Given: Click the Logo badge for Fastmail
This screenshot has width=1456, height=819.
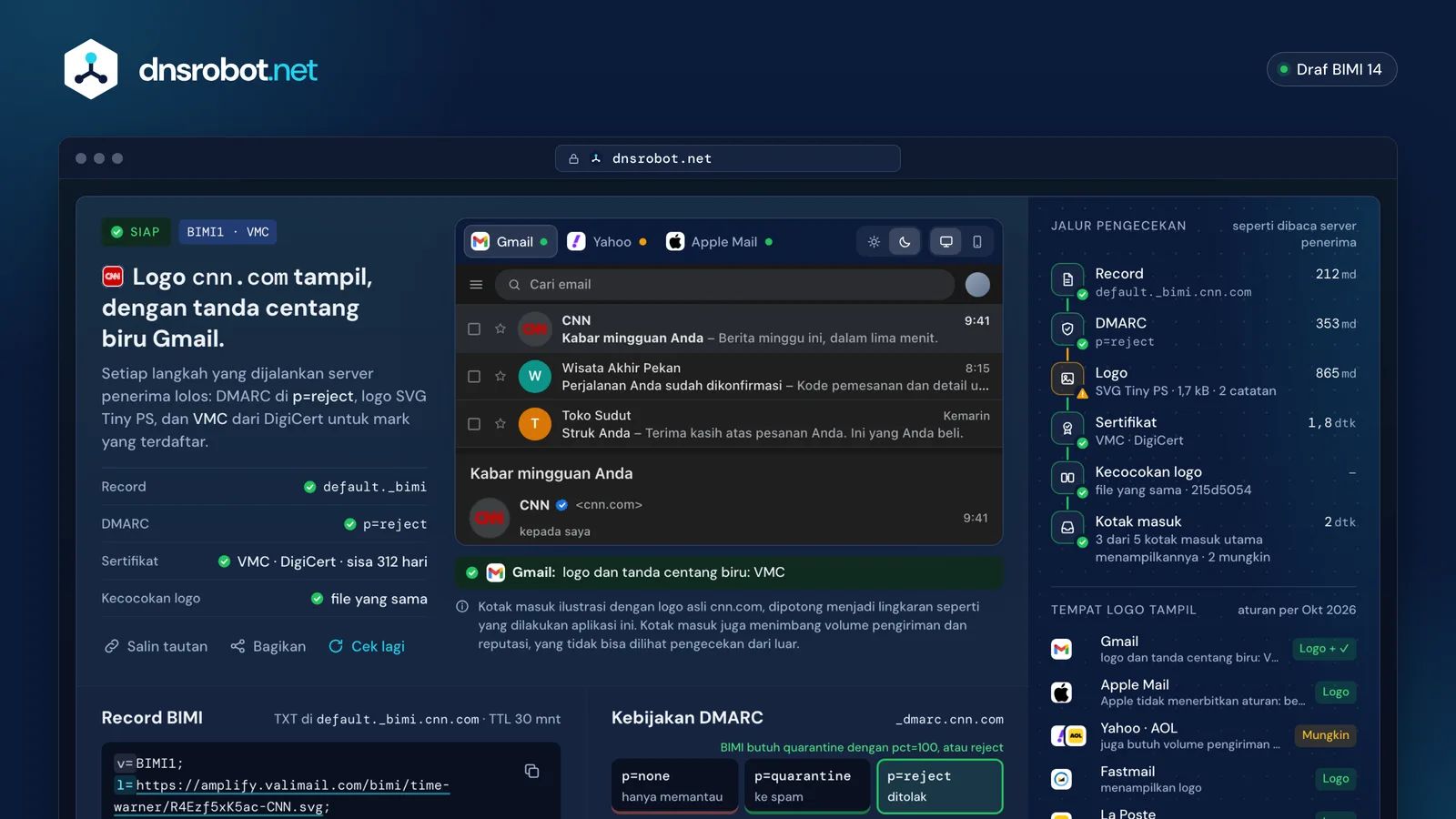Looking at the screenshot, I should [1335, 779].
